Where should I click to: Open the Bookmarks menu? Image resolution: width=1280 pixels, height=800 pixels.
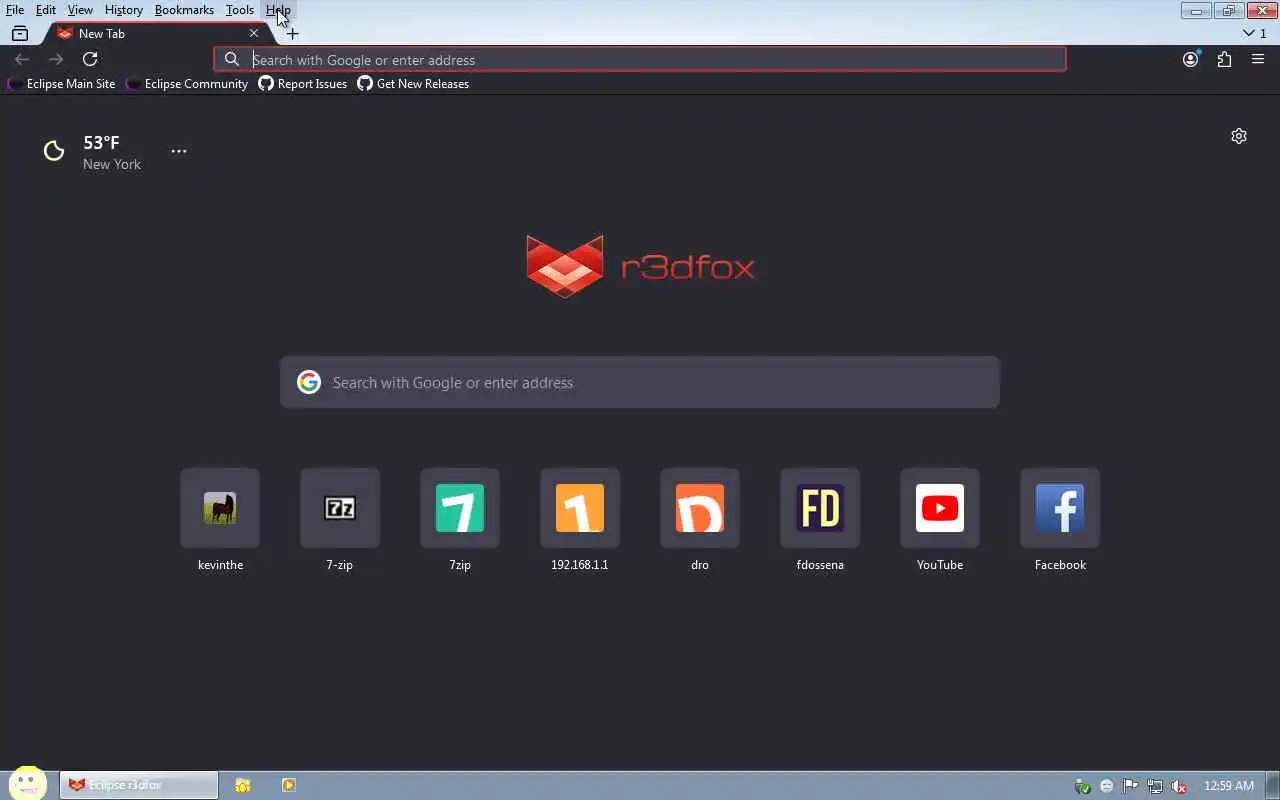[x=184, y=10]
